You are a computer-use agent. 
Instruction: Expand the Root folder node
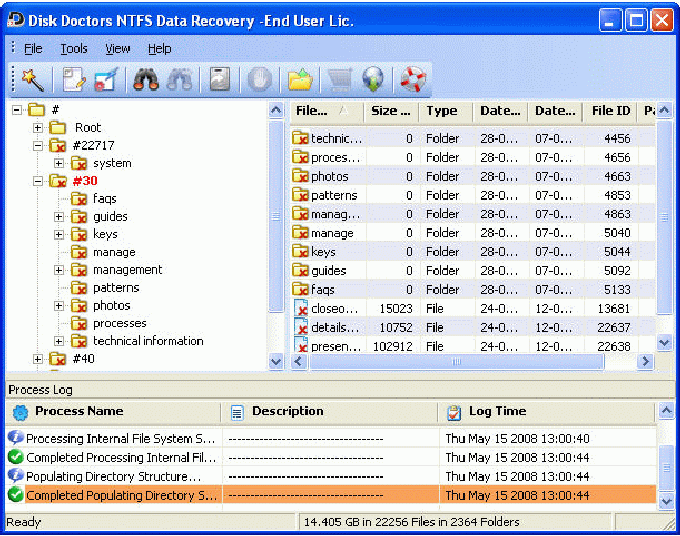coord(38,128)
